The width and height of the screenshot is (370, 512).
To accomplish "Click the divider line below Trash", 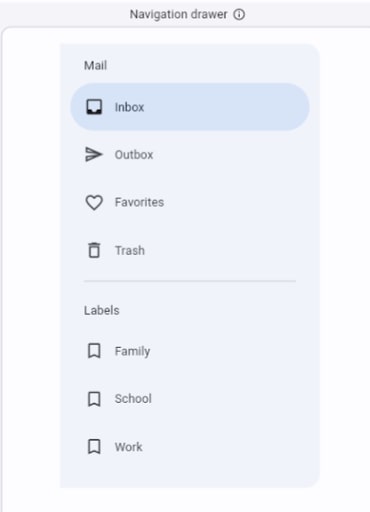I will tap(190, 281).
